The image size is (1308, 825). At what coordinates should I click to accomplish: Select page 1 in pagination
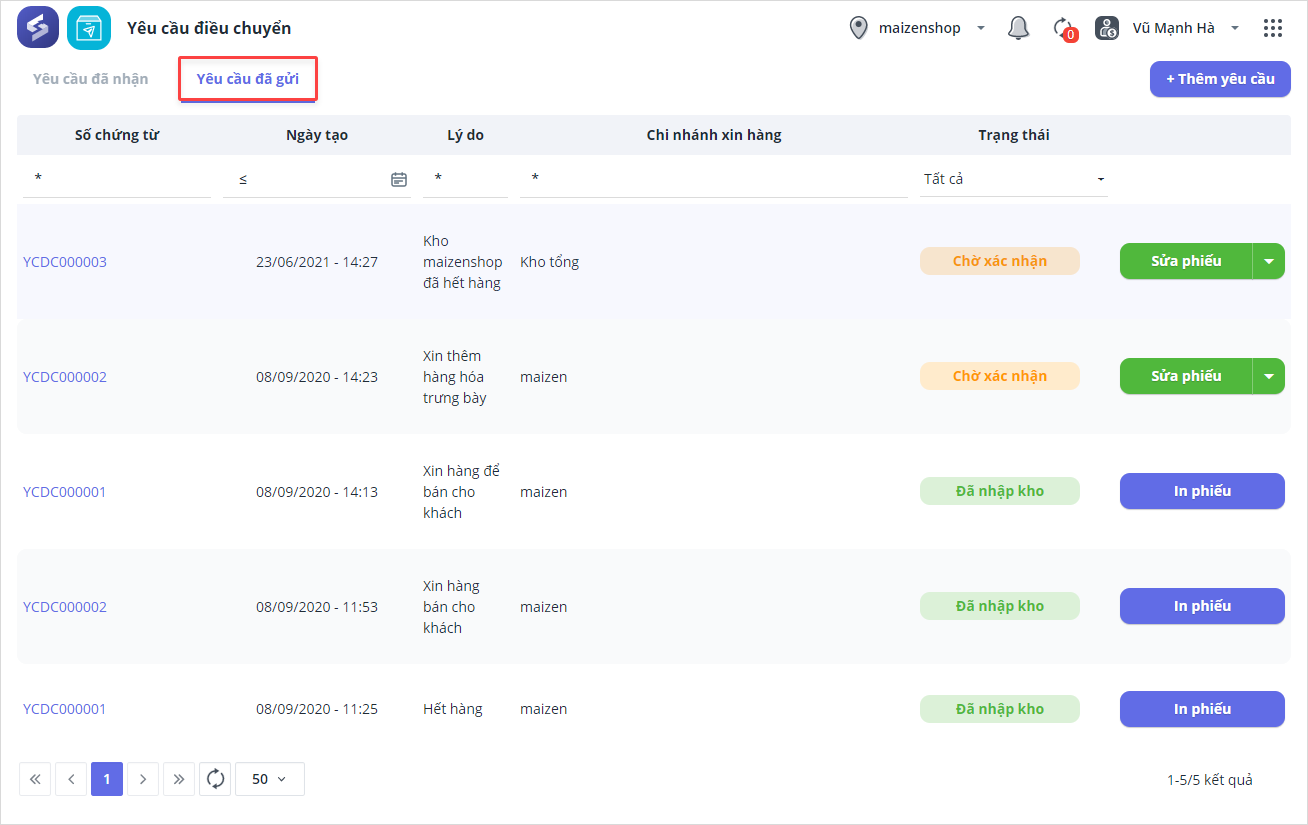[107, 779]
